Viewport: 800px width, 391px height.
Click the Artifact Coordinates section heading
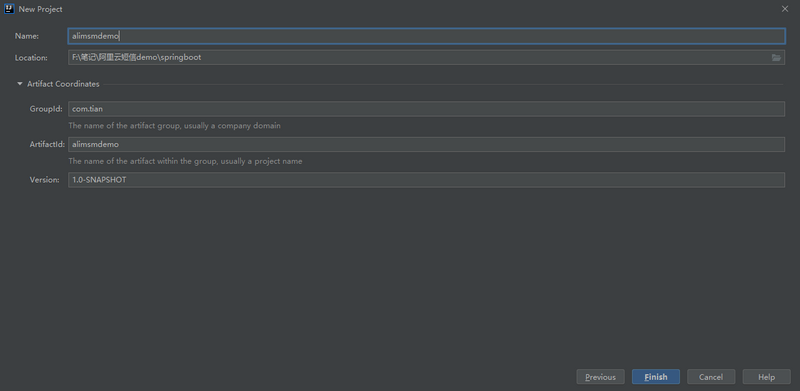tap(63, 84)
